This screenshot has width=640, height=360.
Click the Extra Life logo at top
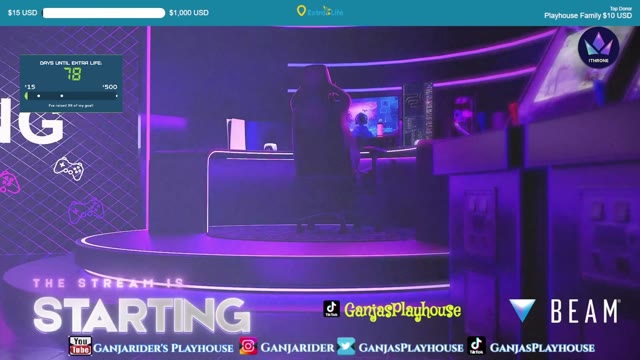click(320, 11)
